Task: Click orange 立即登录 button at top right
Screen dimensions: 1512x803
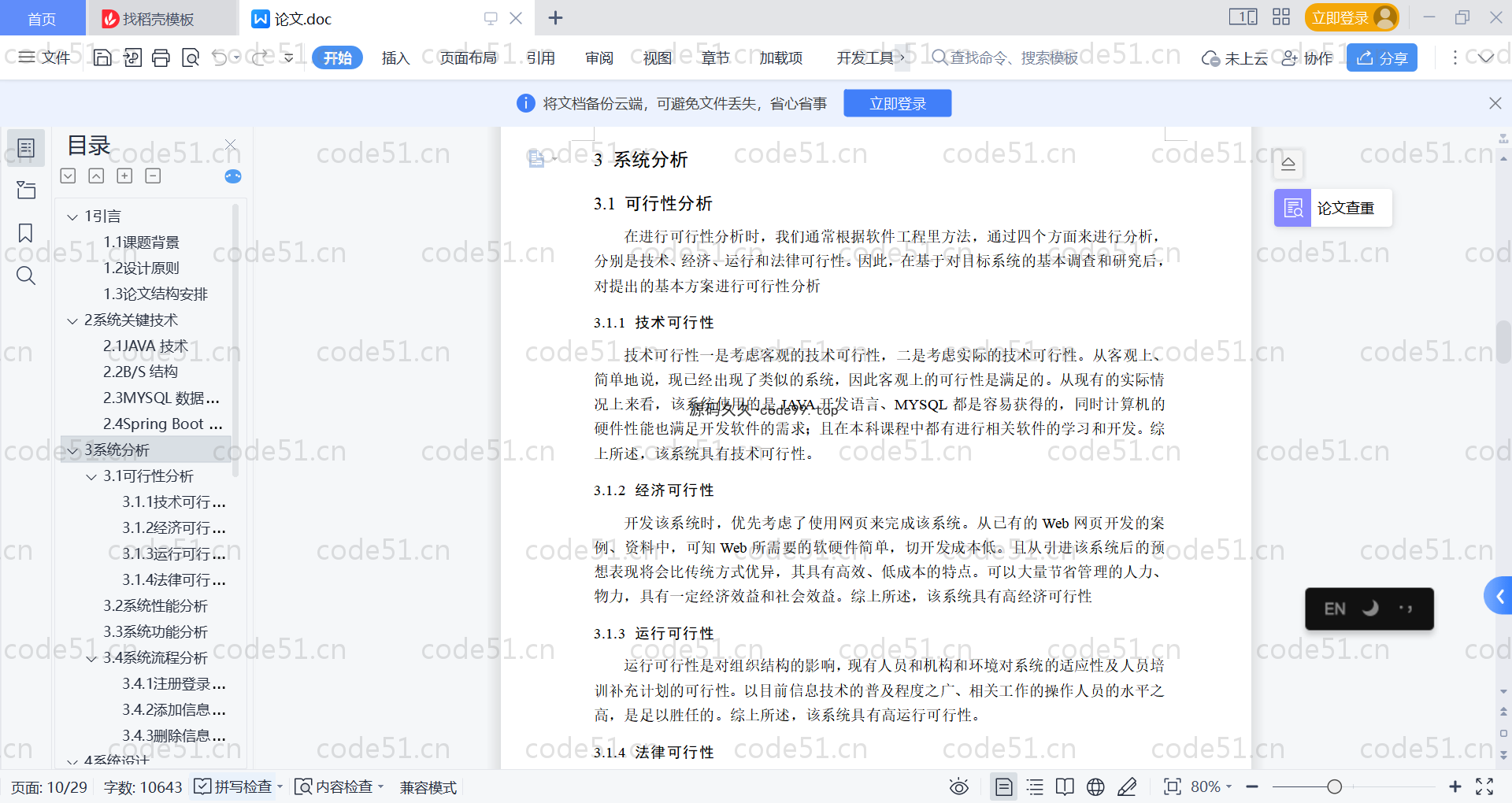Action: [1351, 17]
